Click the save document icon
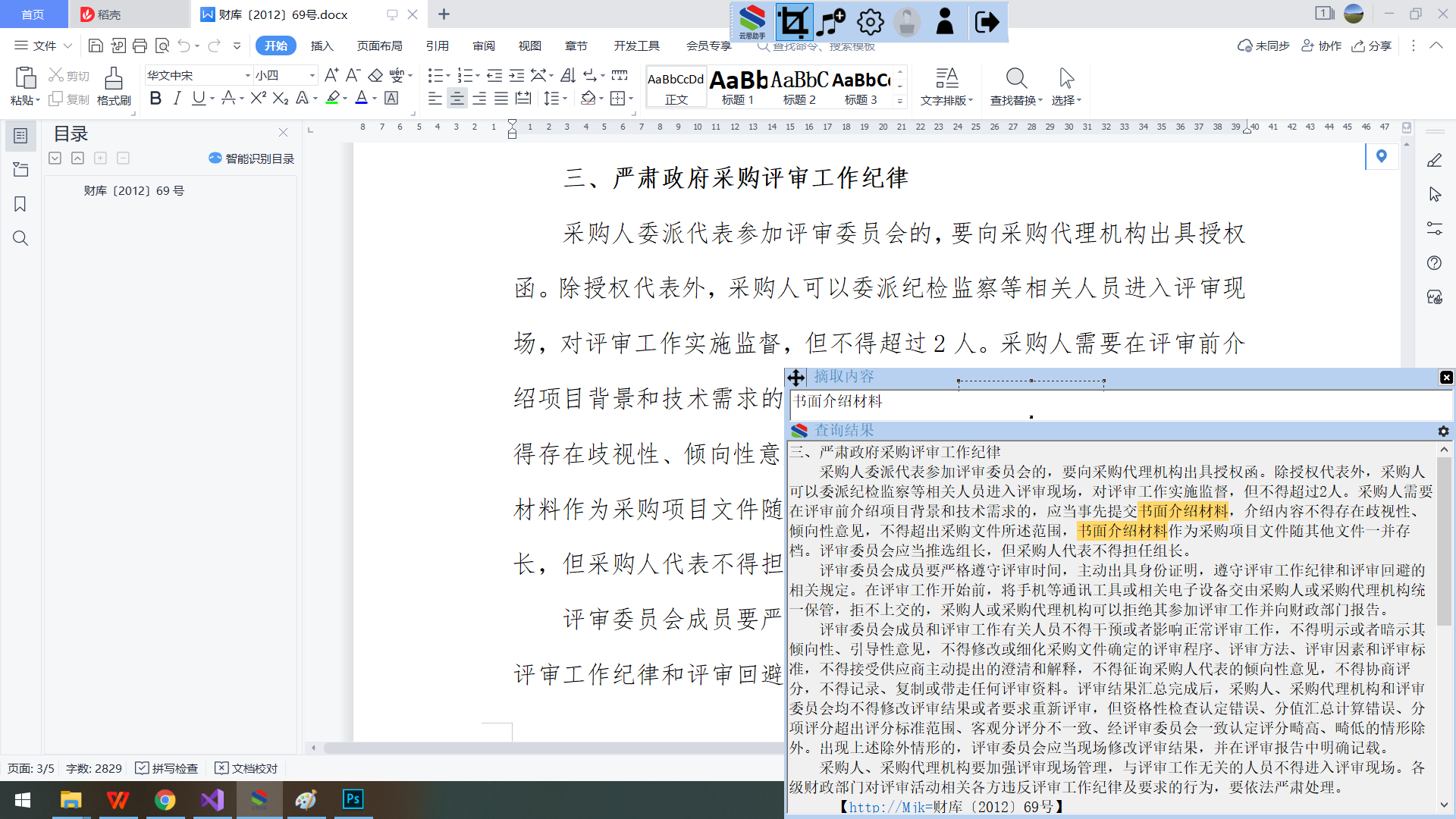Screen dimensions: 1456x819 pos(96,45)
